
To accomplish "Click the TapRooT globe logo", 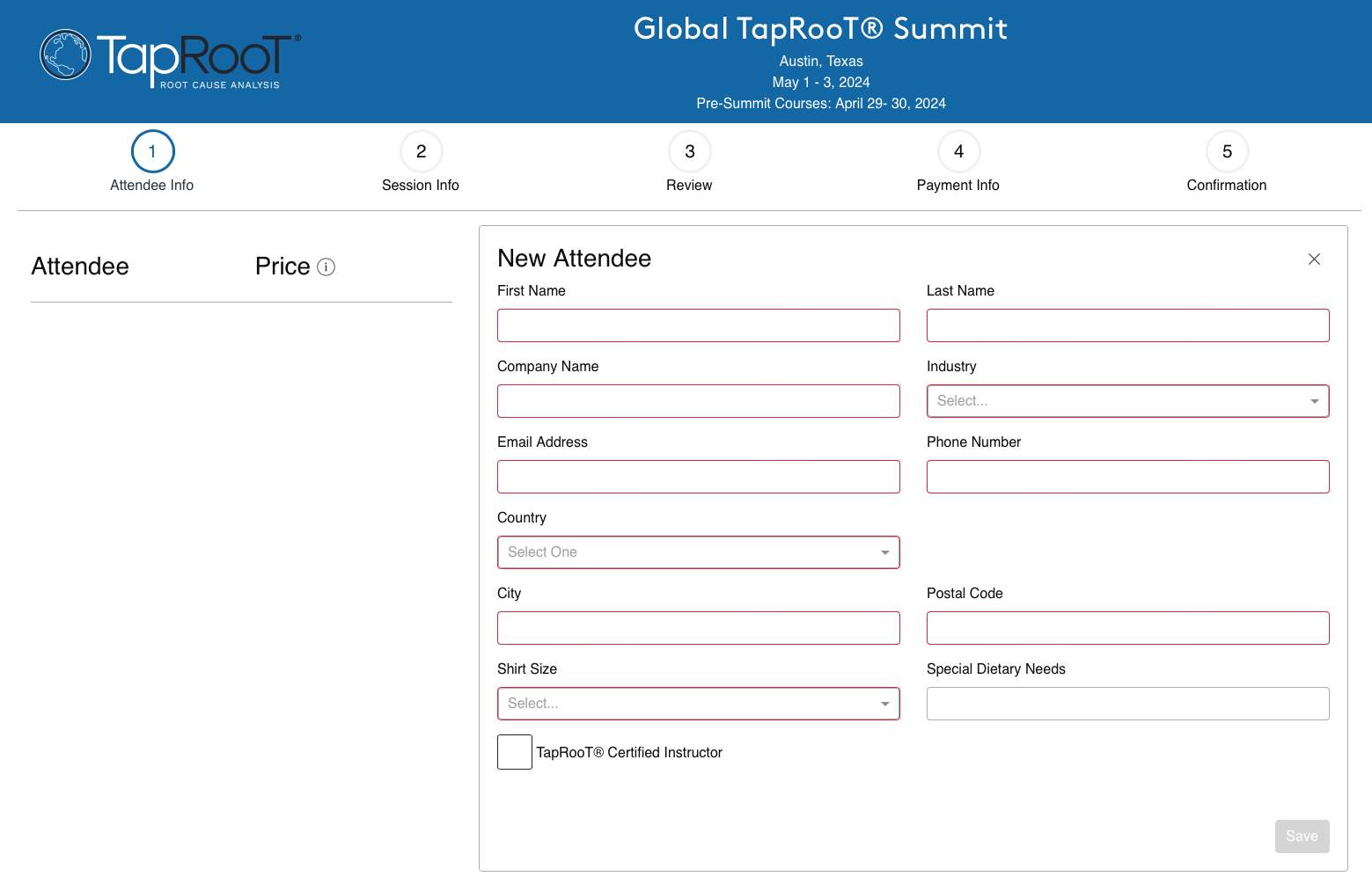I will point(66,55).
